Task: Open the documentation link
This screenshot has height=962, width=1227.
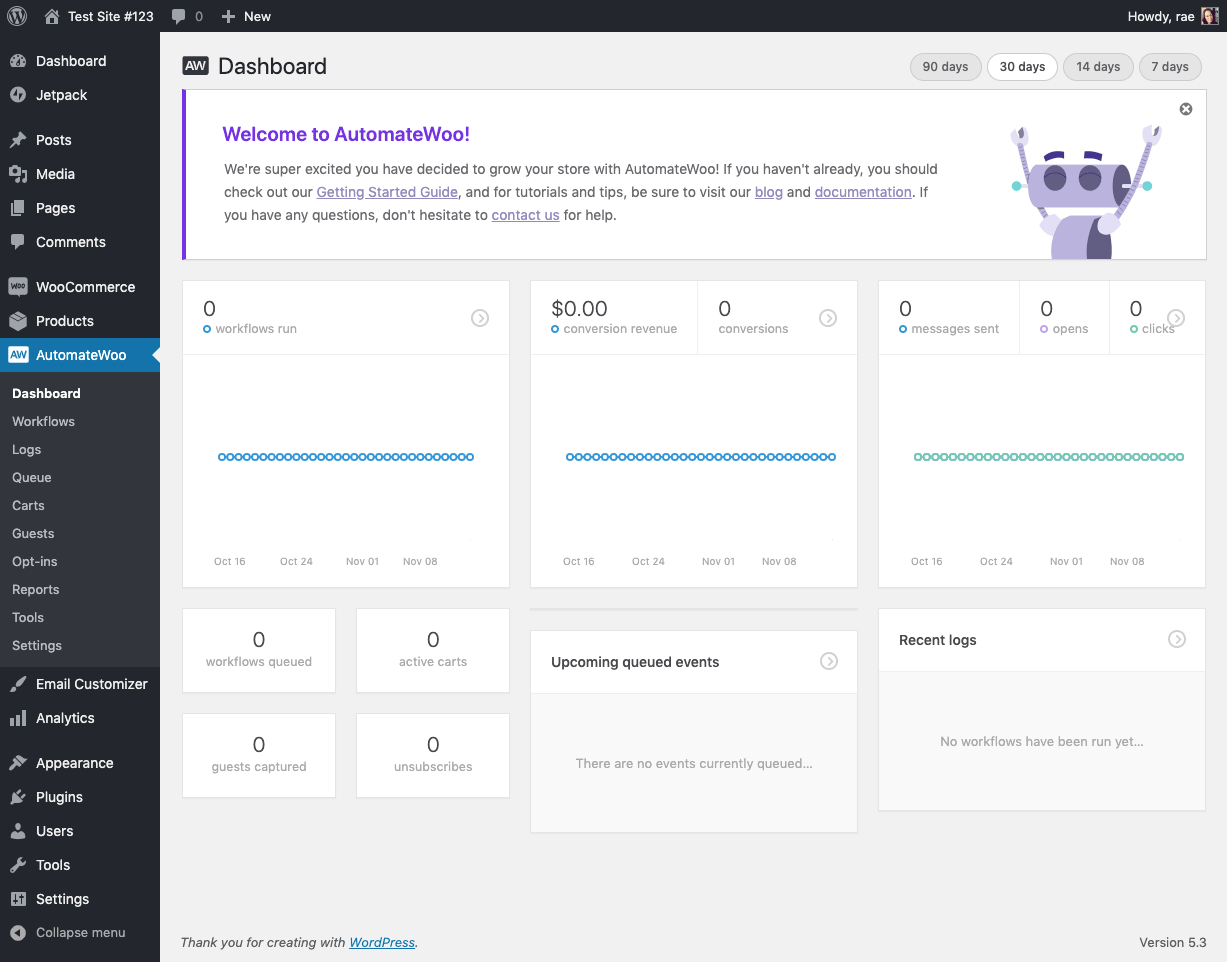Action: pyautogui.click(x=863, y=192)
